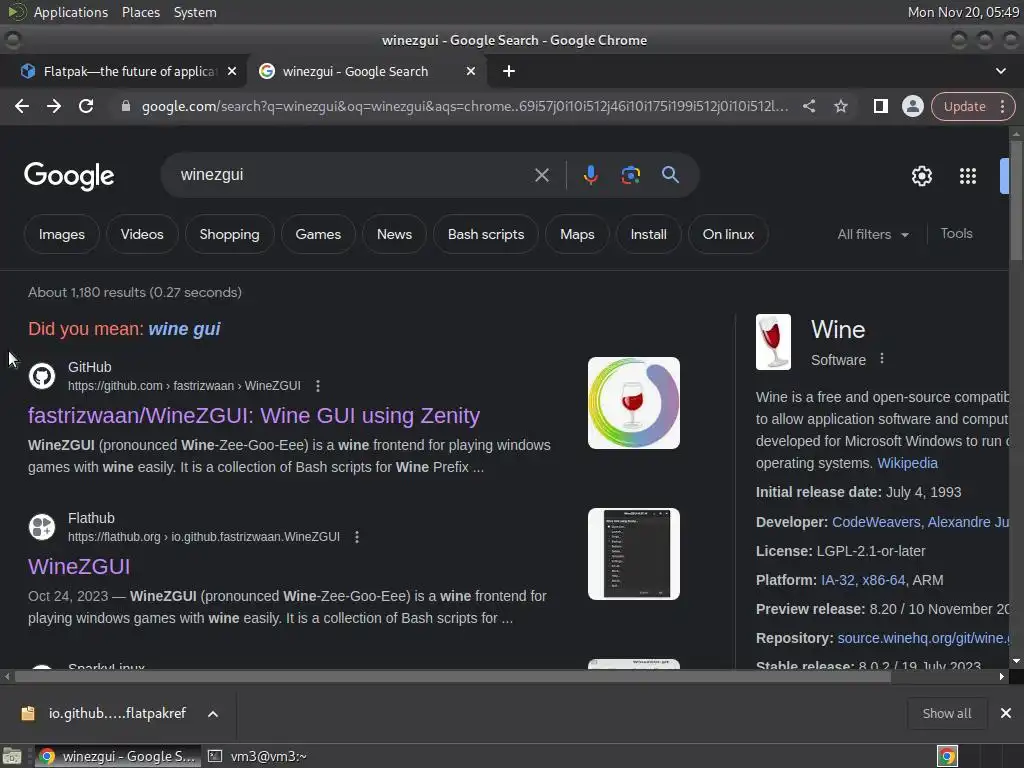Image resolution: width=1024 pixels, height=768 pixels.
Task: Open WineZGUI Flathub result
Action: pos(79,567)
